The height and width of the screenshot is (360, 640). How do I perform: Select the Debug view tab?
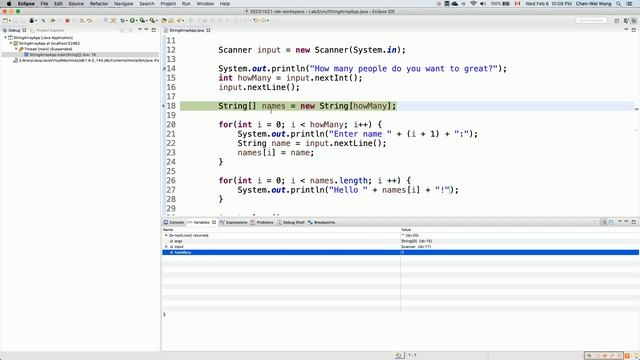tap(14, 30)
